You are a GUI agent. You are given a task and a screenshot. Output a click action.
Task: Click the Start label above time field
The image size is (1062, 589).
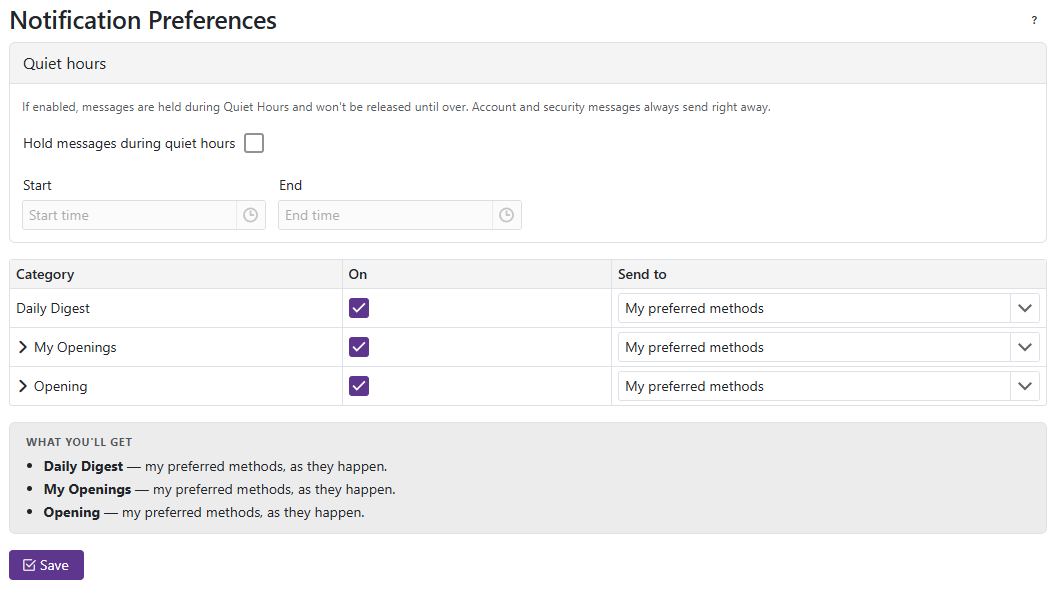pyautogui.click(x=37, y=186)
